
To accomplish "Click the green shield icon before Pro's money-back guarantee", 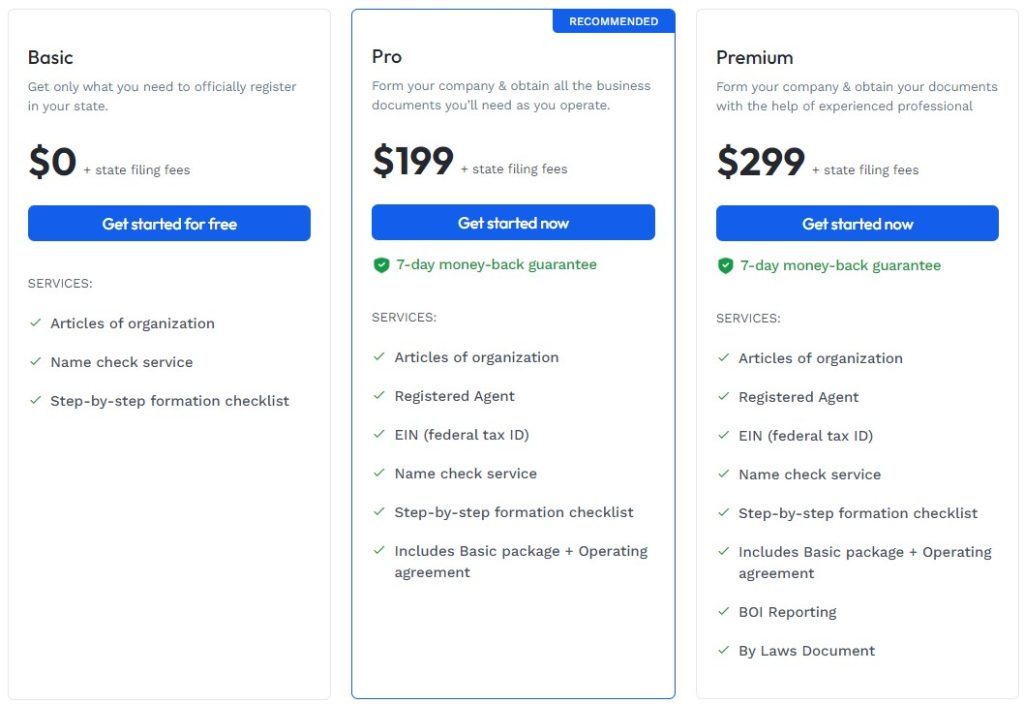I will coord(381,265).
